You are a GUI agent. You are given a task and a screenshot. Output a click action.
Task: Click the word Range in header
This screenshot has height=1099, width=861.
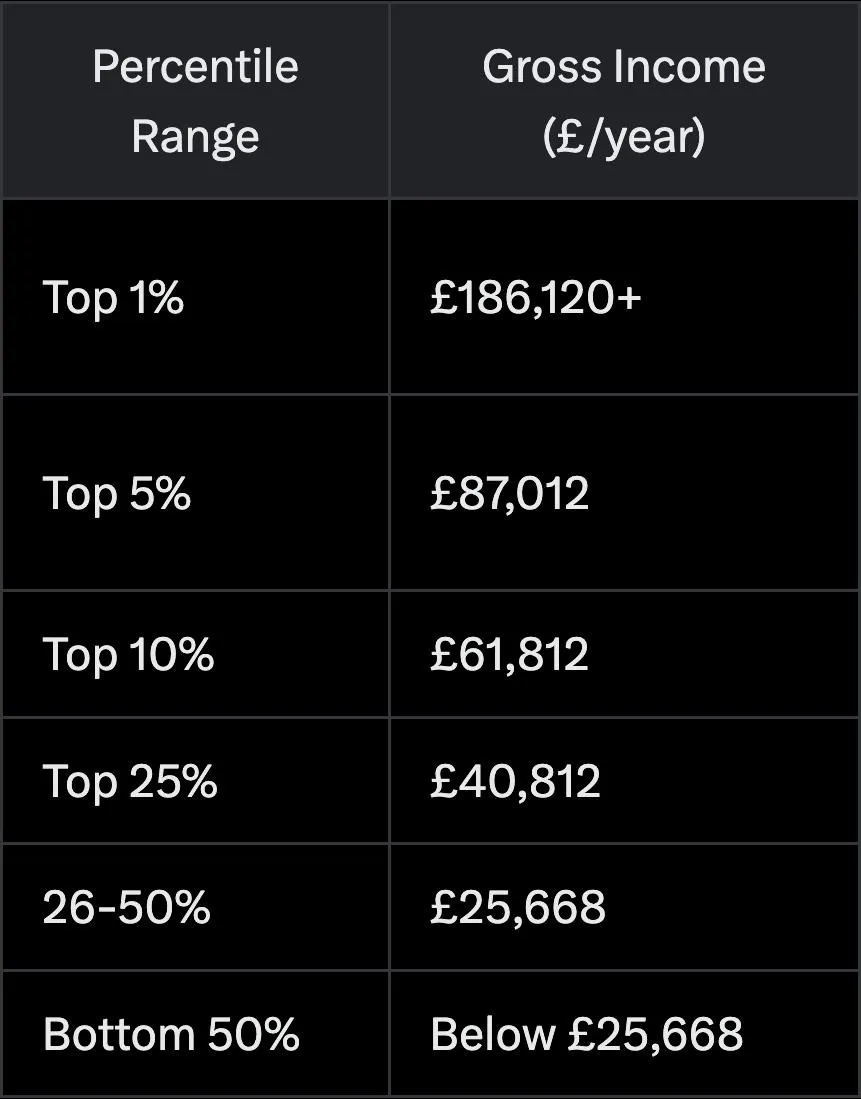click(196, 136)
